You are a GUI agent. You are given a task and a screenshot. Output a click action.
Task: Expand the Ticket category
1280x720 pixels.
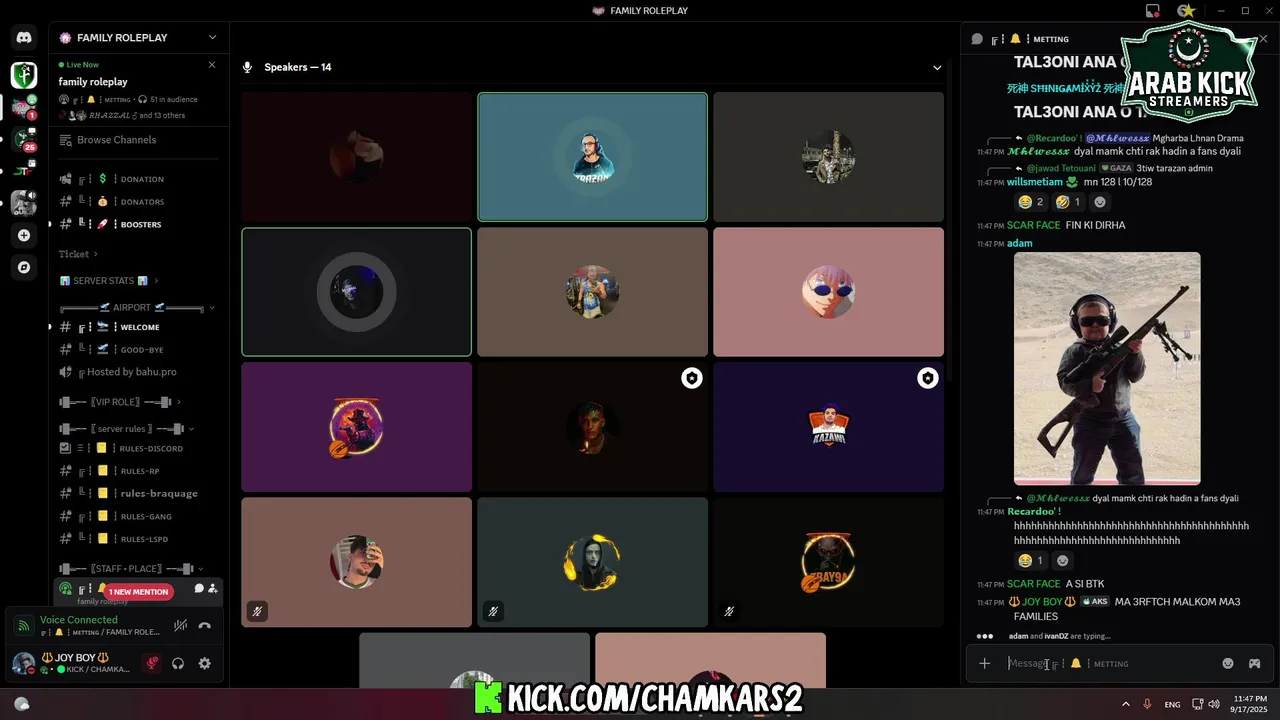coord(79,254)
